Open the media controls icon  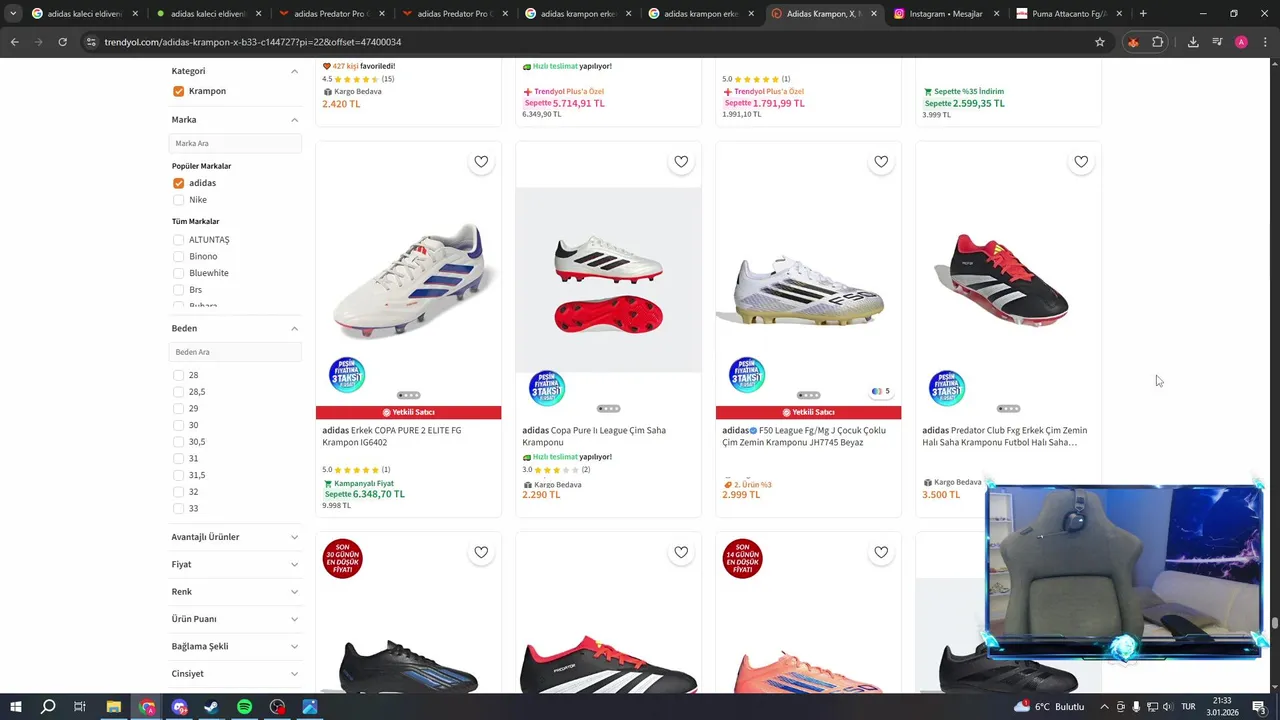click(x=1217, y=42)
